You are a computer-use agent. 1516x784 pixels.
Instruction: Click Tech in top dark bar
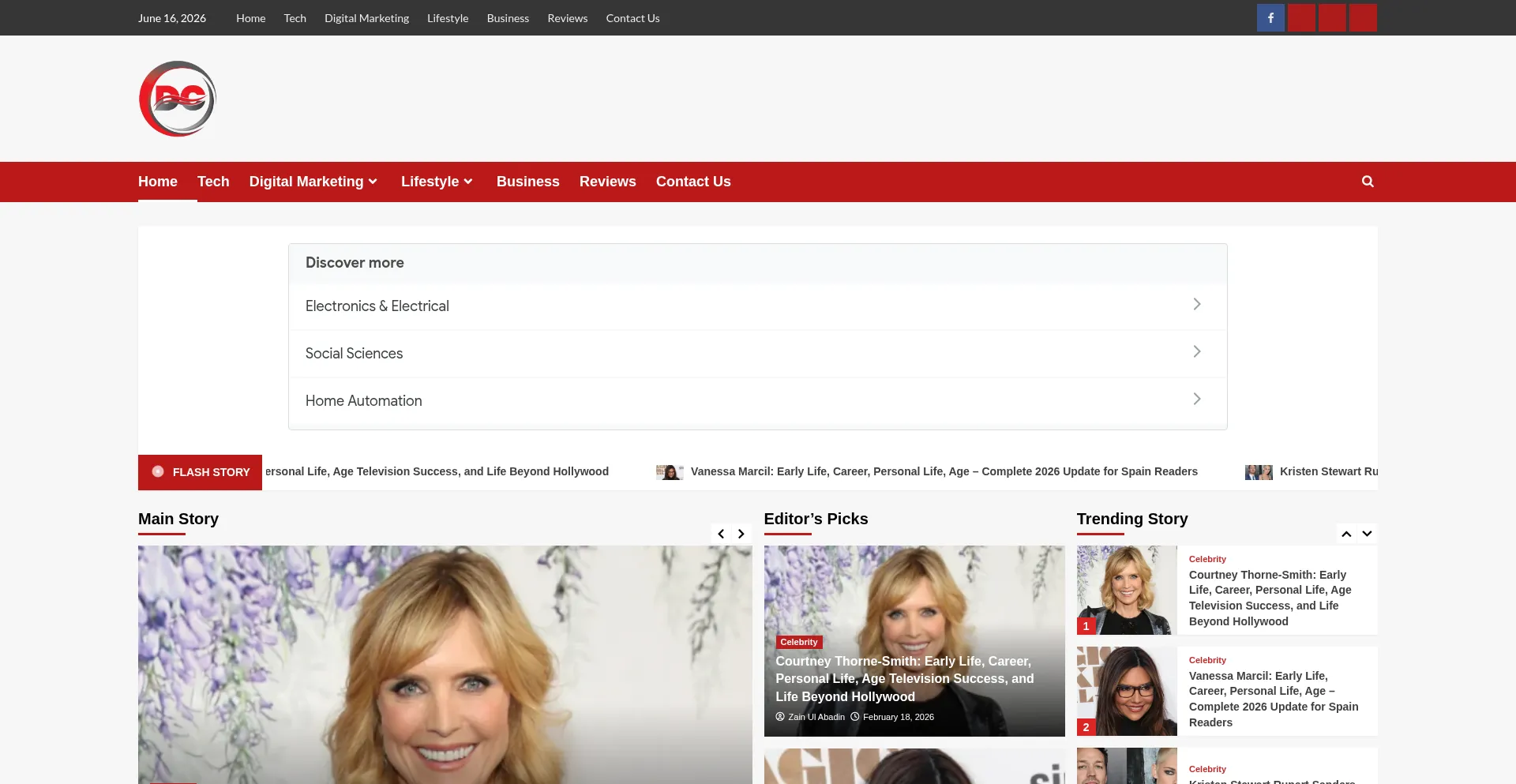point(295,18)
